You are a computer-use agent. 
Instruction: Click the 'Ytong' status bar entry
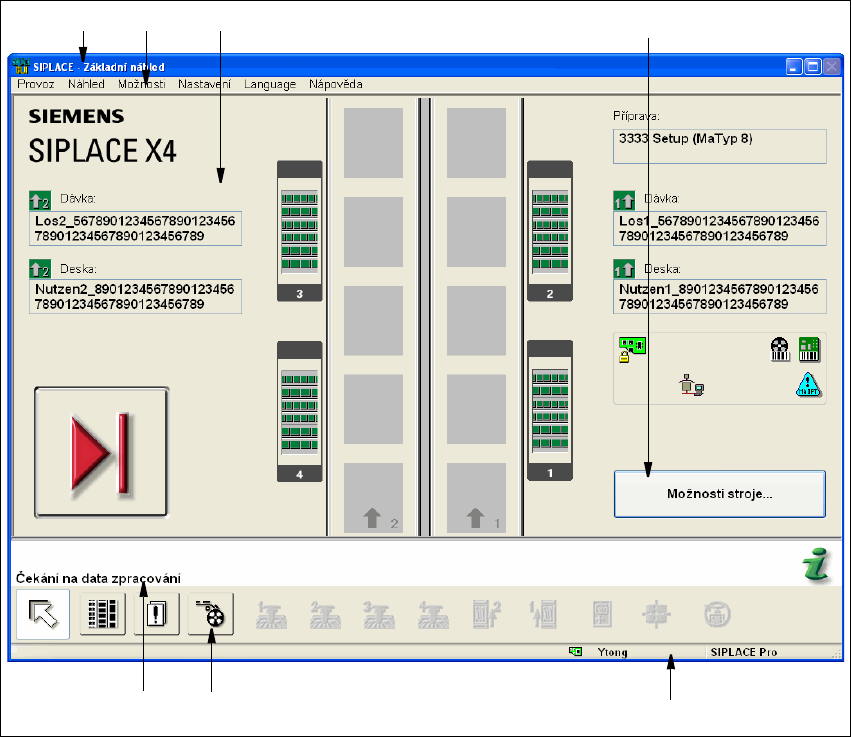point(612,652)
